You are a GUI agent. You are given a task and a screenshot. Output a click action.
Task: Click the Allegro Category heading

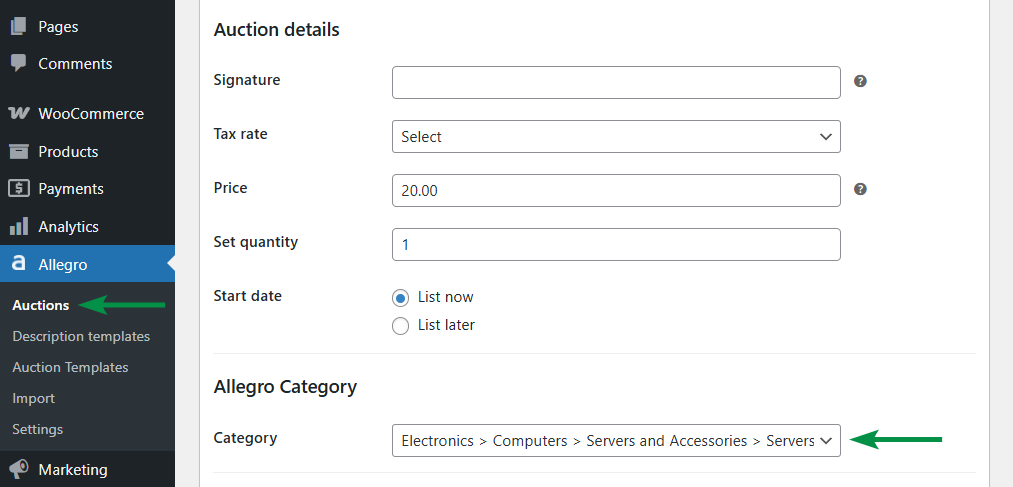tap(285, 387)
